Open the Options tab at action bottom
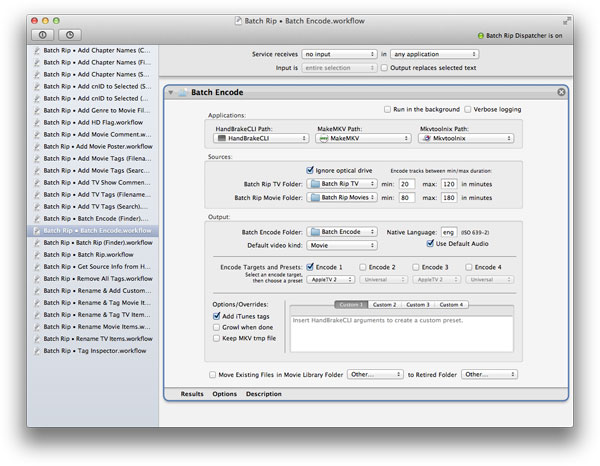The width and height of the screenshot is (600, 466). pos(224,394)
